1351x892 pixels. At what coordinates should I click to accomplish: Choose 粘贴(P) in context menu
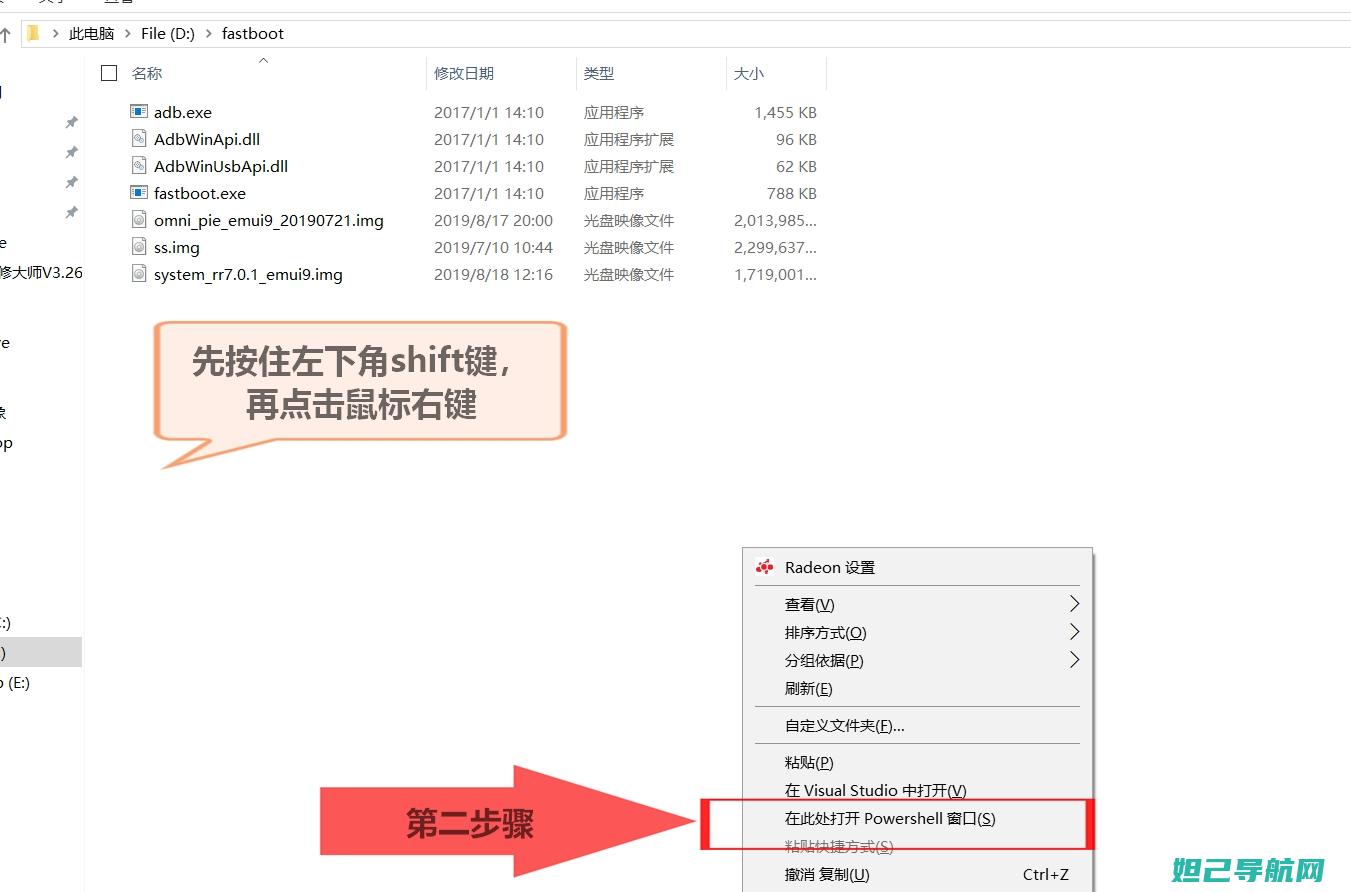coord(809,762)
